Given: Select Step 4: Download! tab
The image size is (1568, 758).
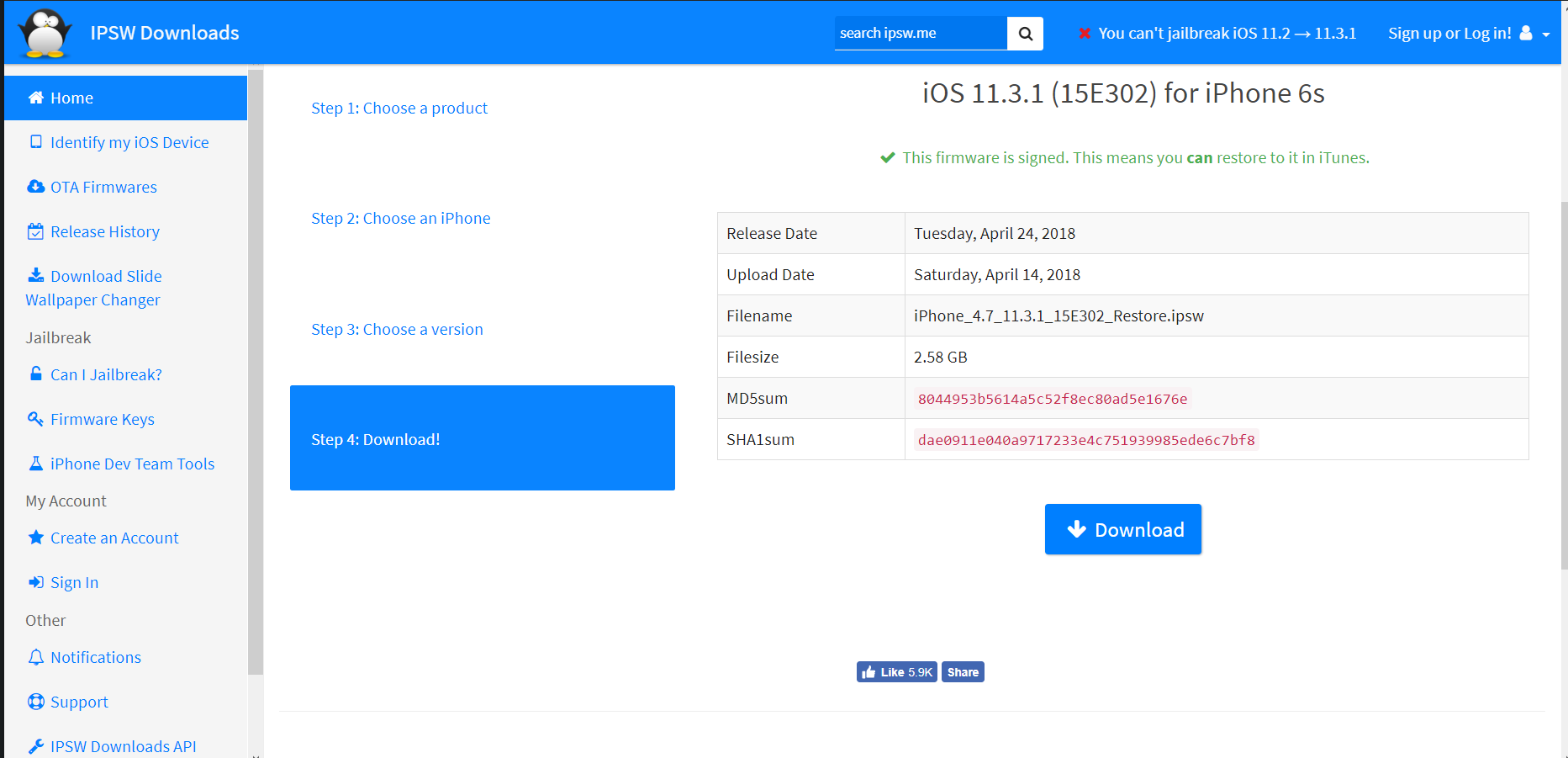Looking at the screenshot, I should [x=483, y=437].
